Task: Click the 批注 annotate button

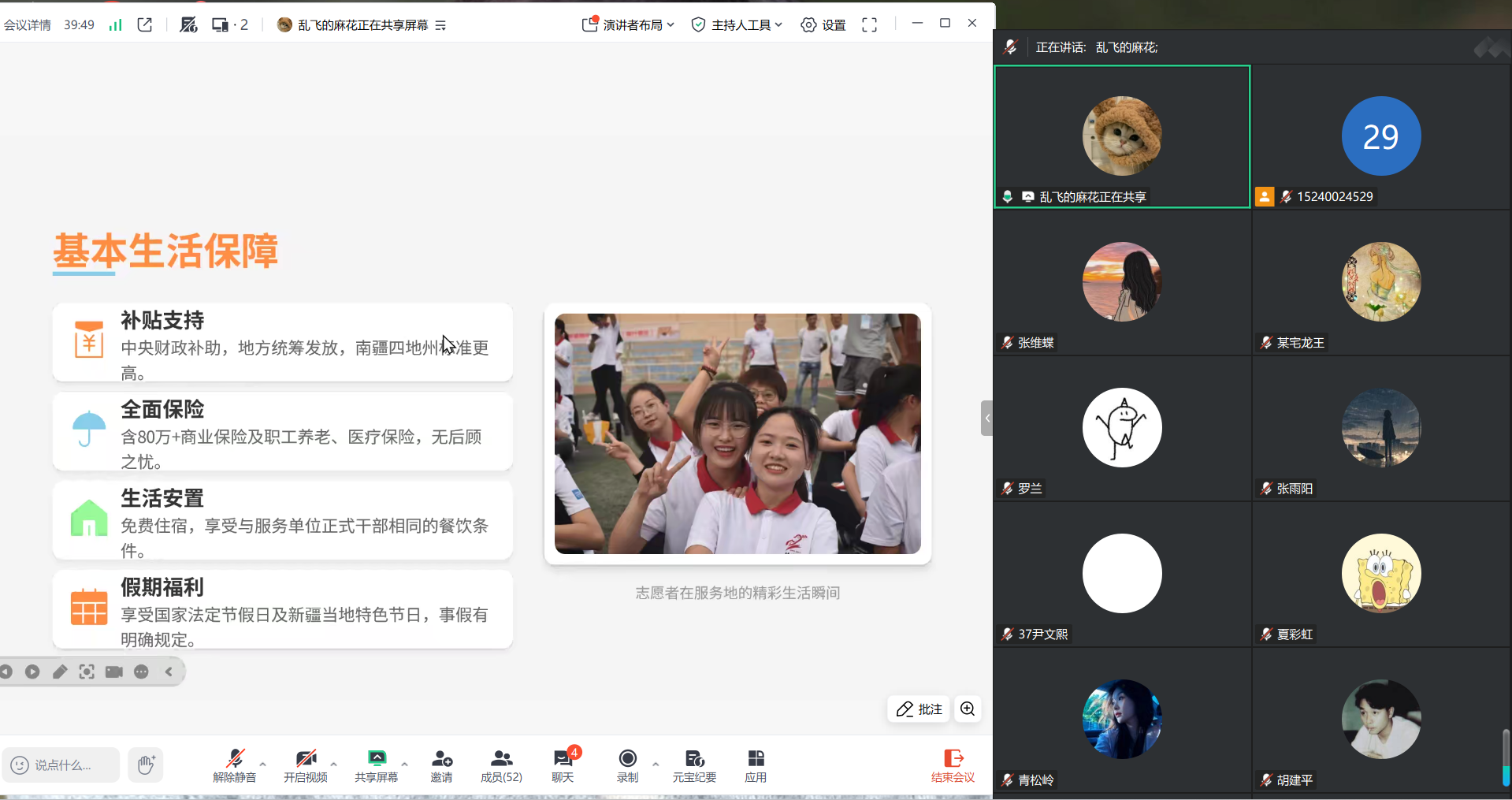Action: click(x=919, y=709)
